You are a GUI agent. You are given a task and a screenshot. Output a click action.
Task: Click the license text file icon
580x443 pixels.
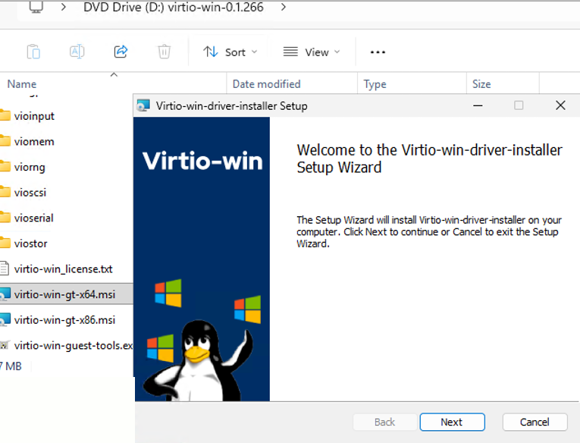4,268
